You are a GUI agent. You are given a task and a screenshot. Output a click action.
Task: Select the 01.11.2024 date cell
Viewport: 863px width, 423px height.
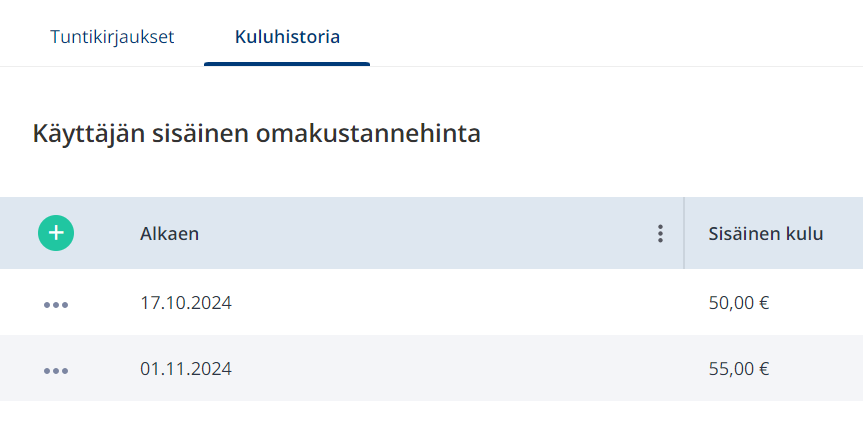186,369
